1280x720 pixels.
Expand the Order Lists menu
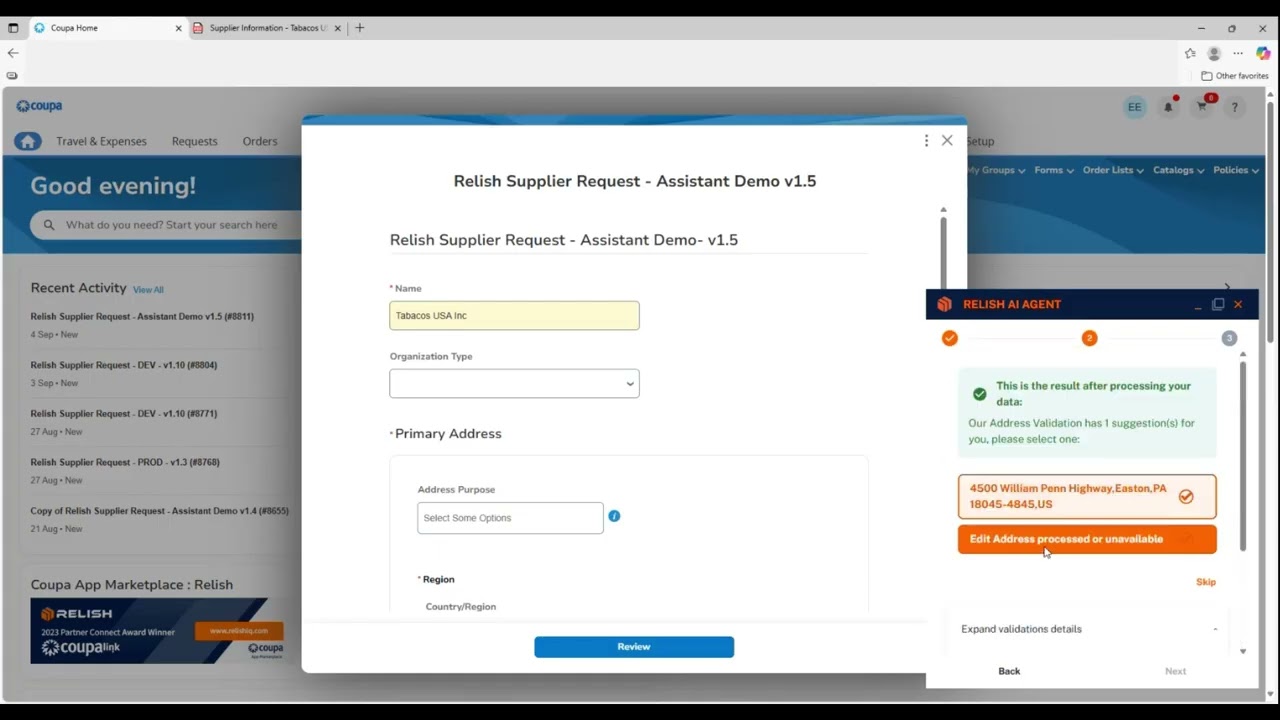click(1113, 170)
